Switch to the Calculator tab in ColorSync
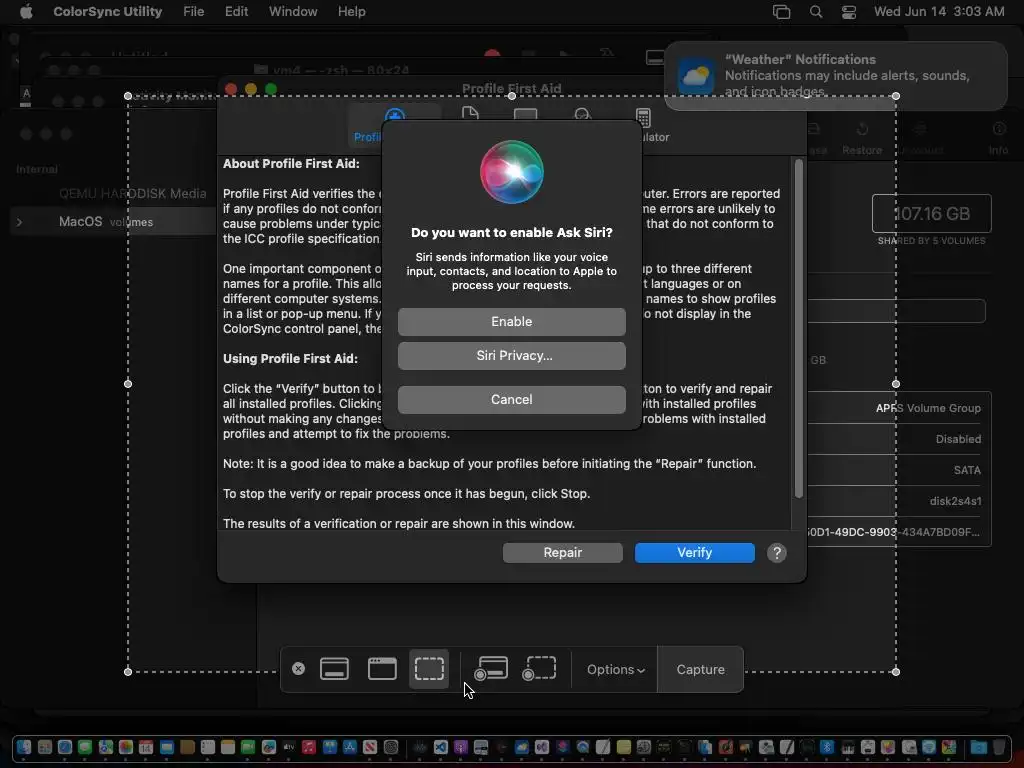The image size is (1024, 768). (x=645, y=125)
